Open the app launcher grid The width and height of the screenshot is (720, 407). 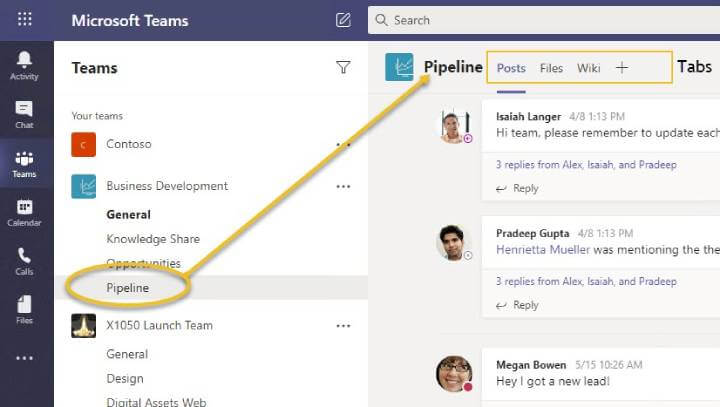(25, 19)
